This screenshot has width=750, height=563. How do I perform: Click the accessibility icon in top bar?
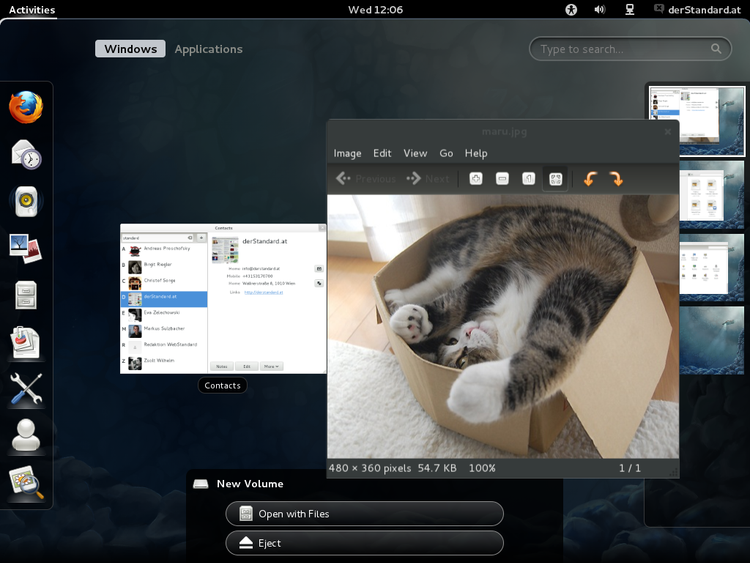pos(571,10)
